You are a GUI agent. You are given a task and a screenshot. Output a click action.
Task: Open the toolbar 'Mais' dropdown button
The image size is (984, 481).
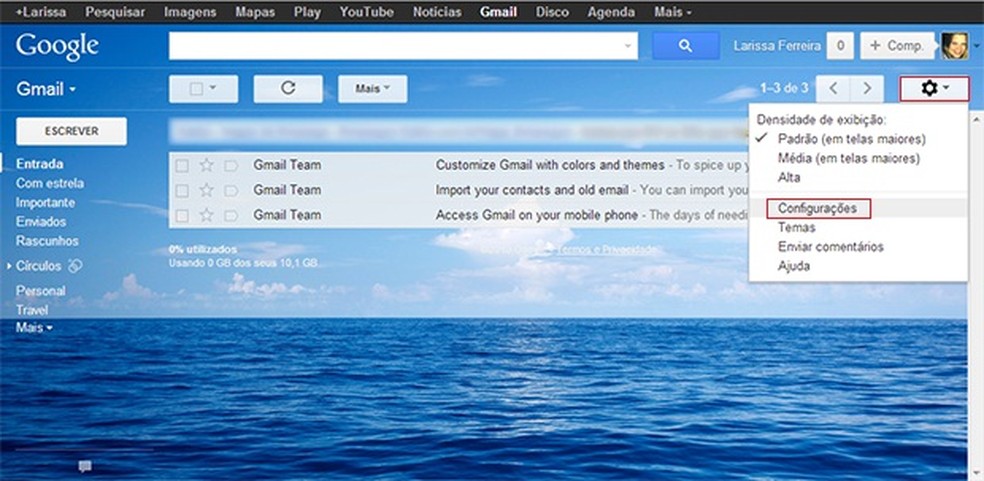(373, 89)
